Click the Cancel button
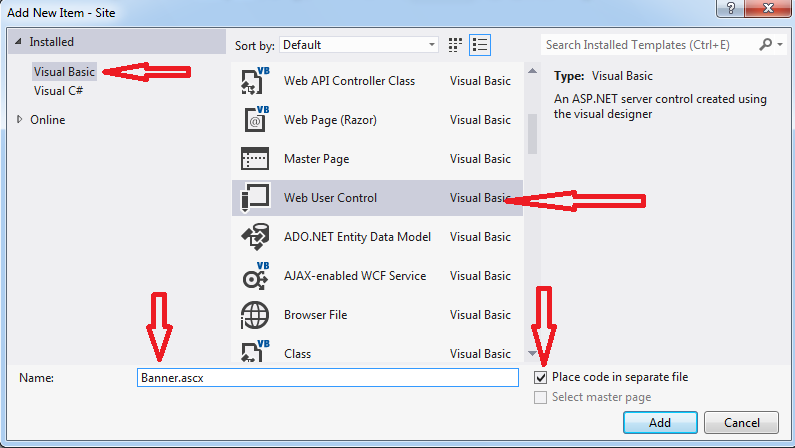Viewport: 795px width, 448px height. (x=741, y=423)
